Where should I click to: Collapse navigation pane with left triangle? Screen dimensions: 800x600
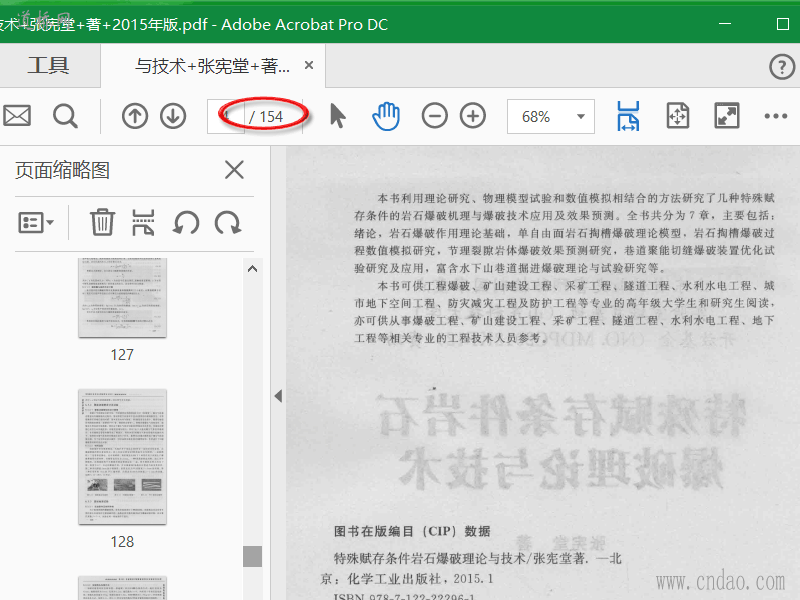point(278,396)
